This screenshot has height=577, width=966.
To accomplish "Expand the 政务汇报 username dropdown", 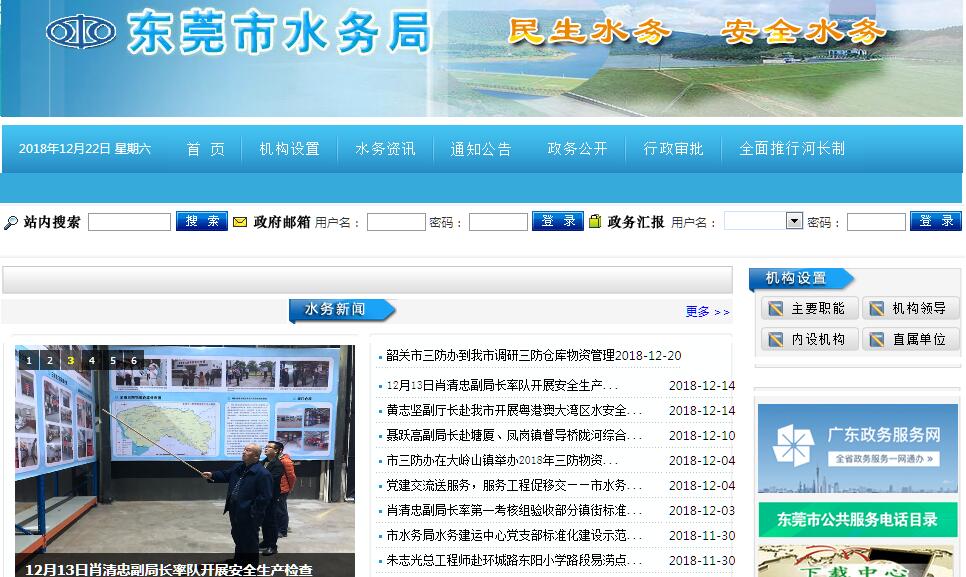I will (x=794, y=221).
